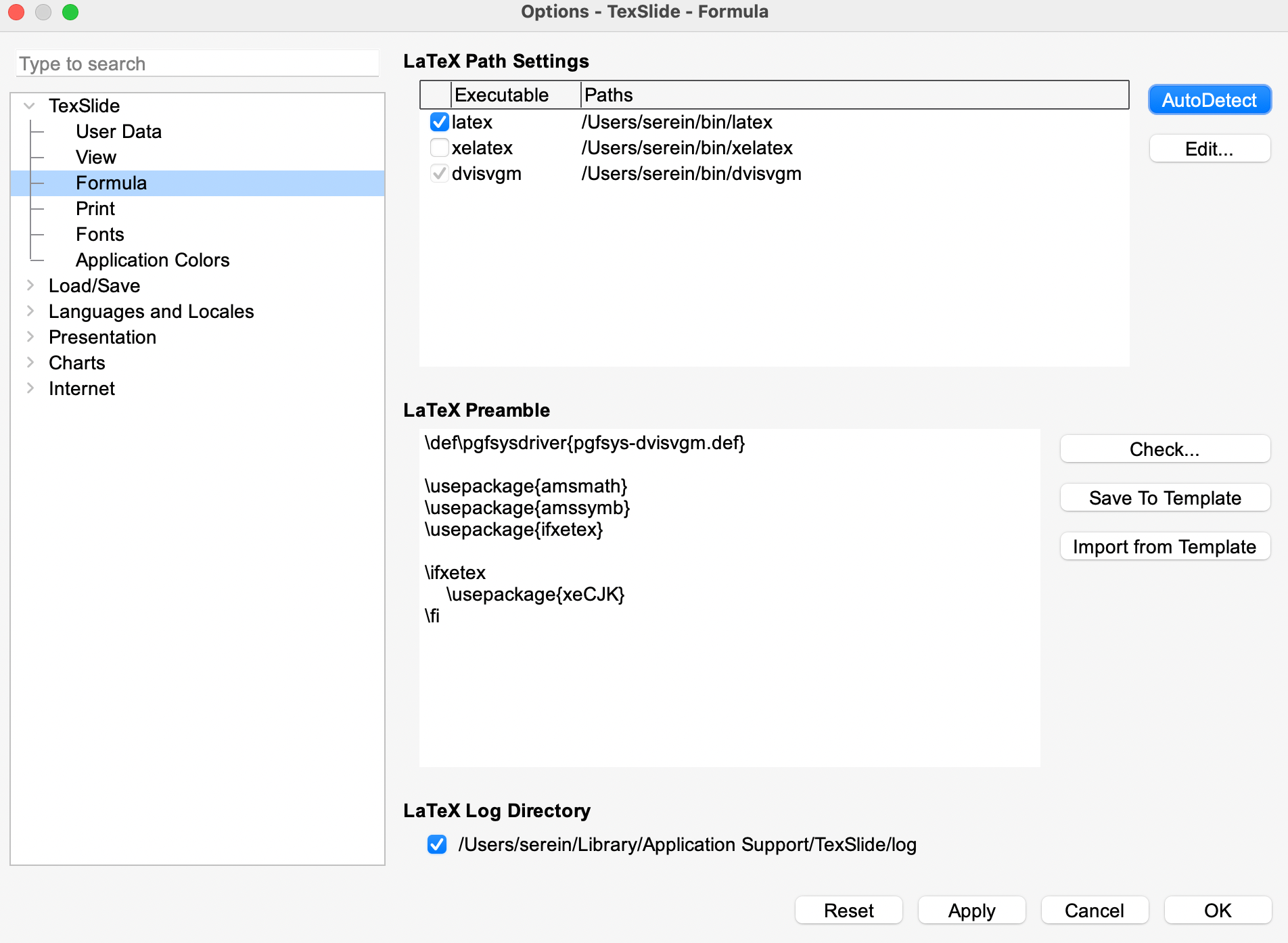Select the Presentation tree label

tap(102, 337)
